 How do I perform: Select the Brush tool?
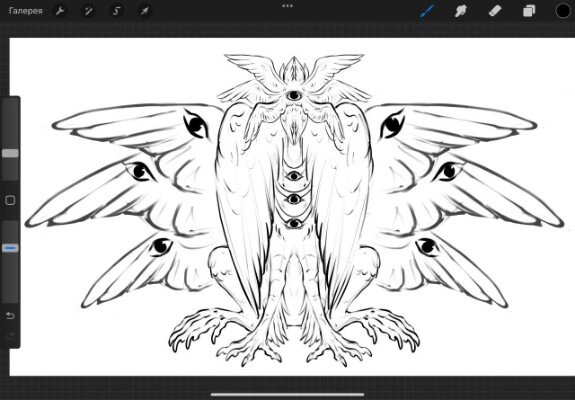(427, 11)
